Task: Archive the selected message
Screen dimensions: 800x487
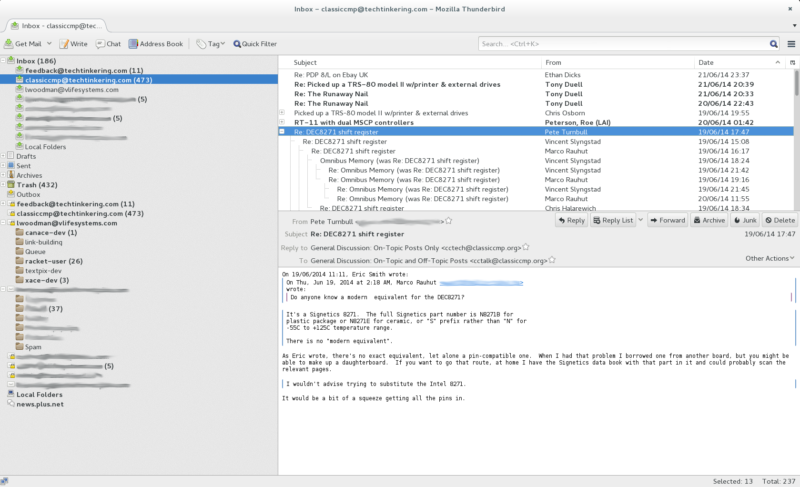Action: coord(709,220)
